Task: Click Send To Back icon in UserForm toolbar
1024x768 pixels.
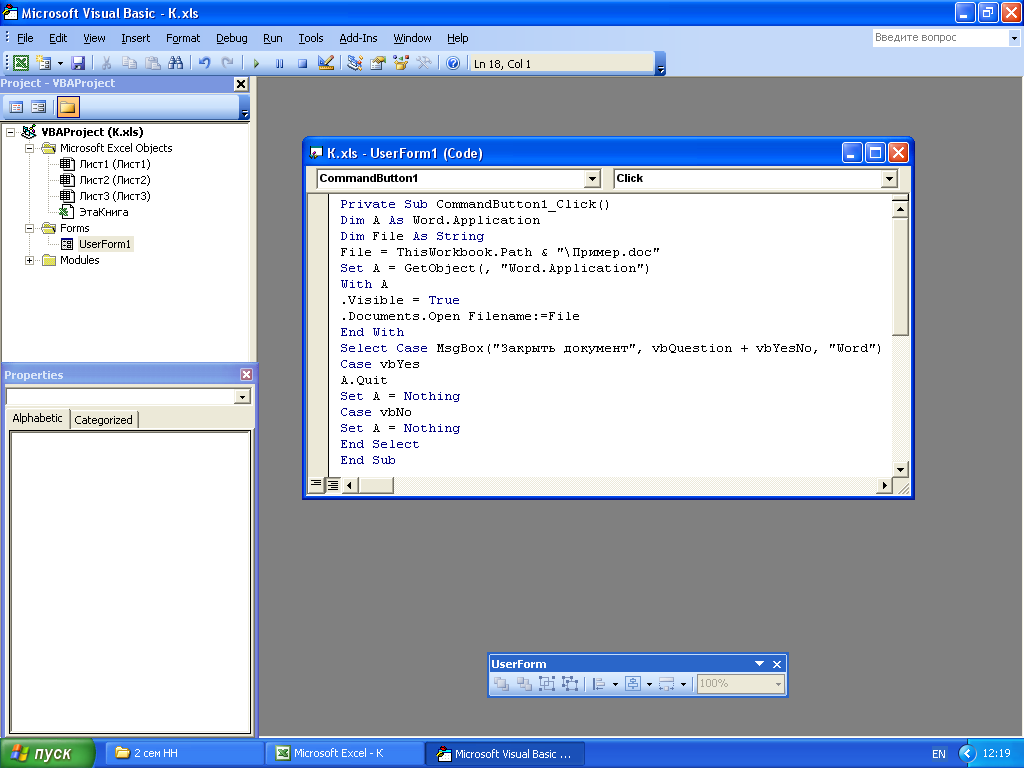Action: coord(524,684)
